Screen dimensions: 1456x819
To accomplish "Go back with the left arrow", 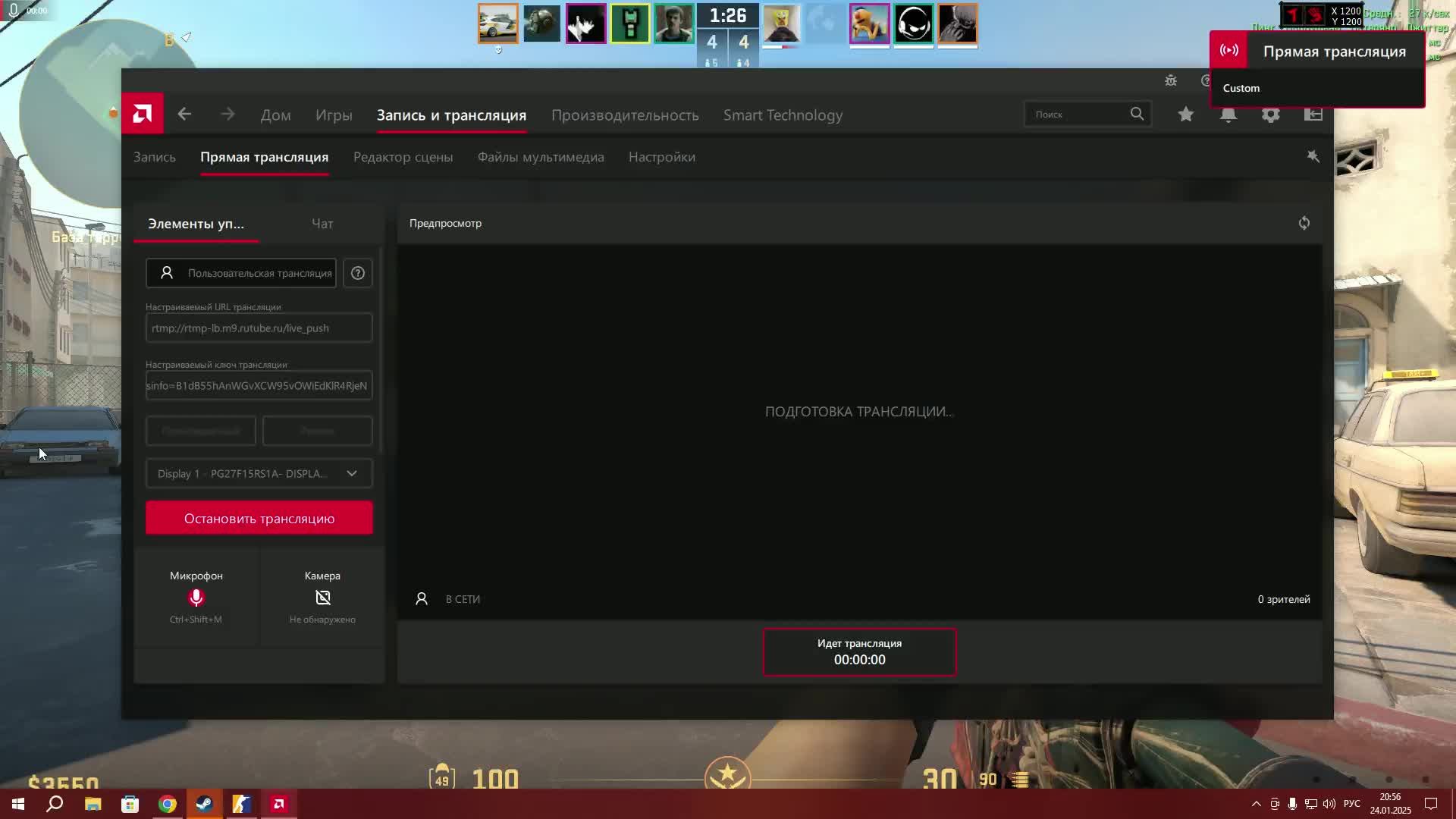I will pyautogui.click(x=184, y=115).
